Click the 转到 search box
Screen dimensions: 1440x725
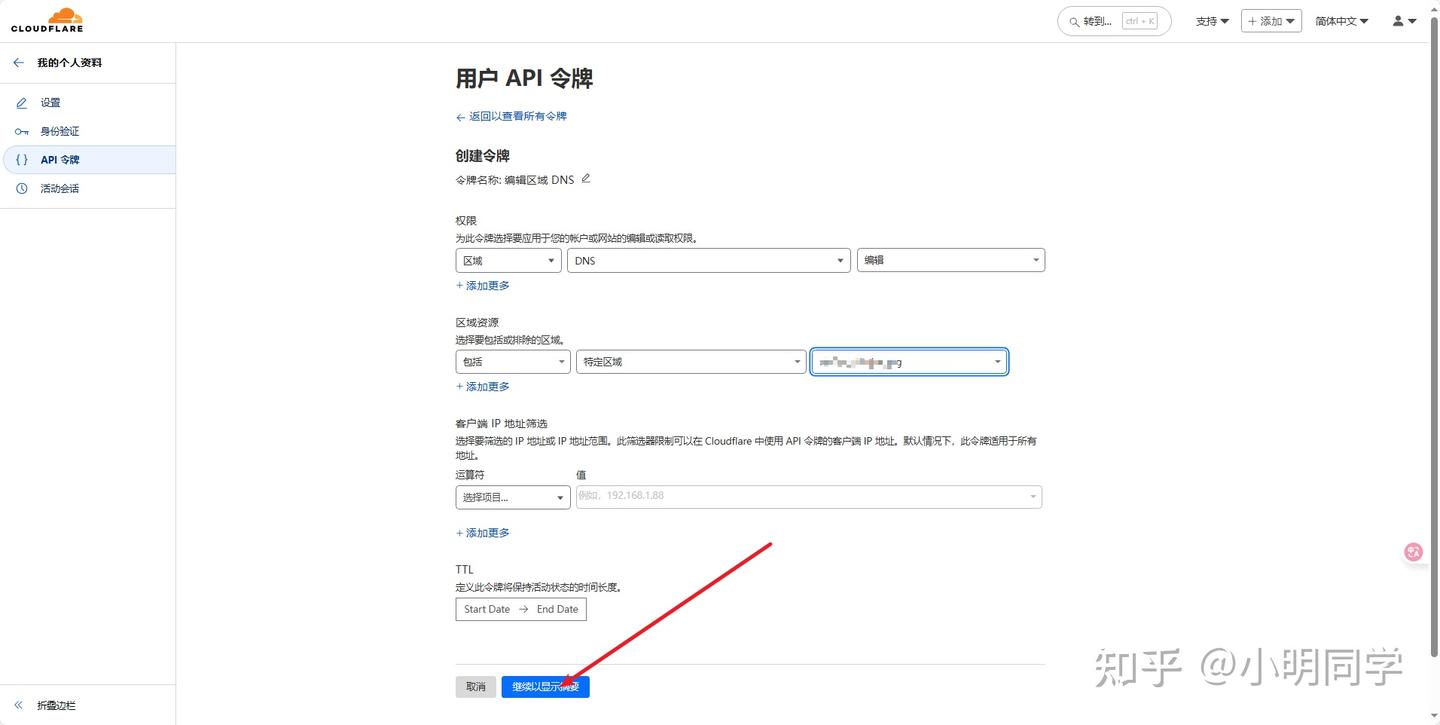point(1114,21)
